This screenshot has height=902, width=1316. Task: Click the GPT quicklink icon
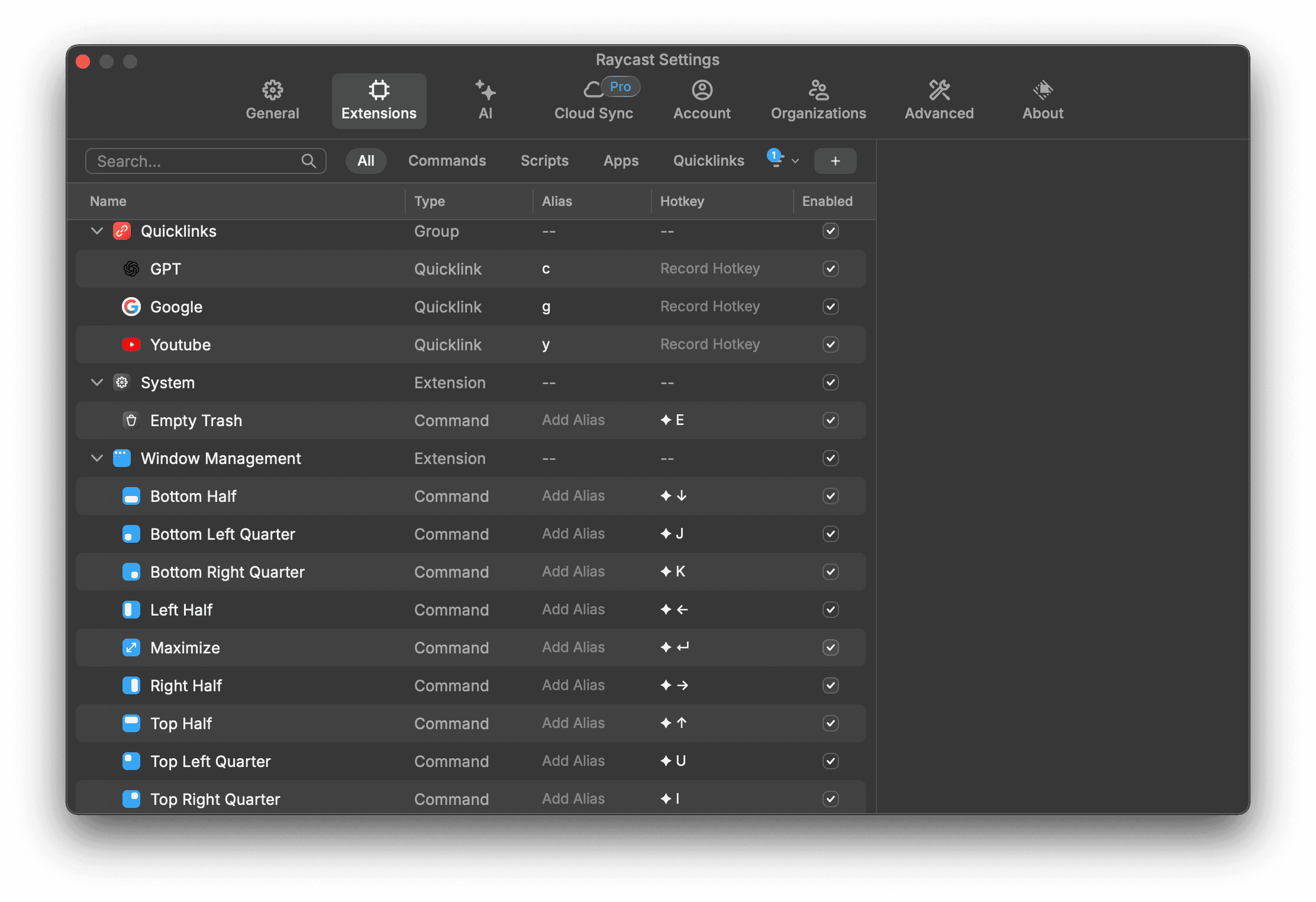coord(131,269)
